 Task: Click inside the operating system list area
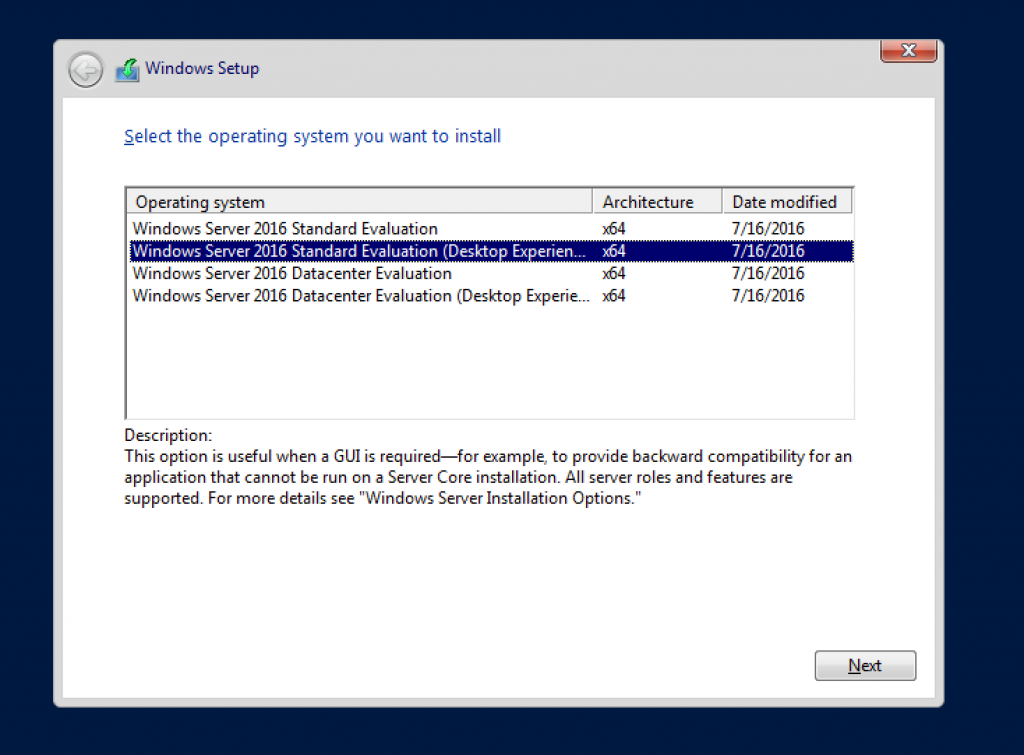pyautogui.click(x=488, y=360)
